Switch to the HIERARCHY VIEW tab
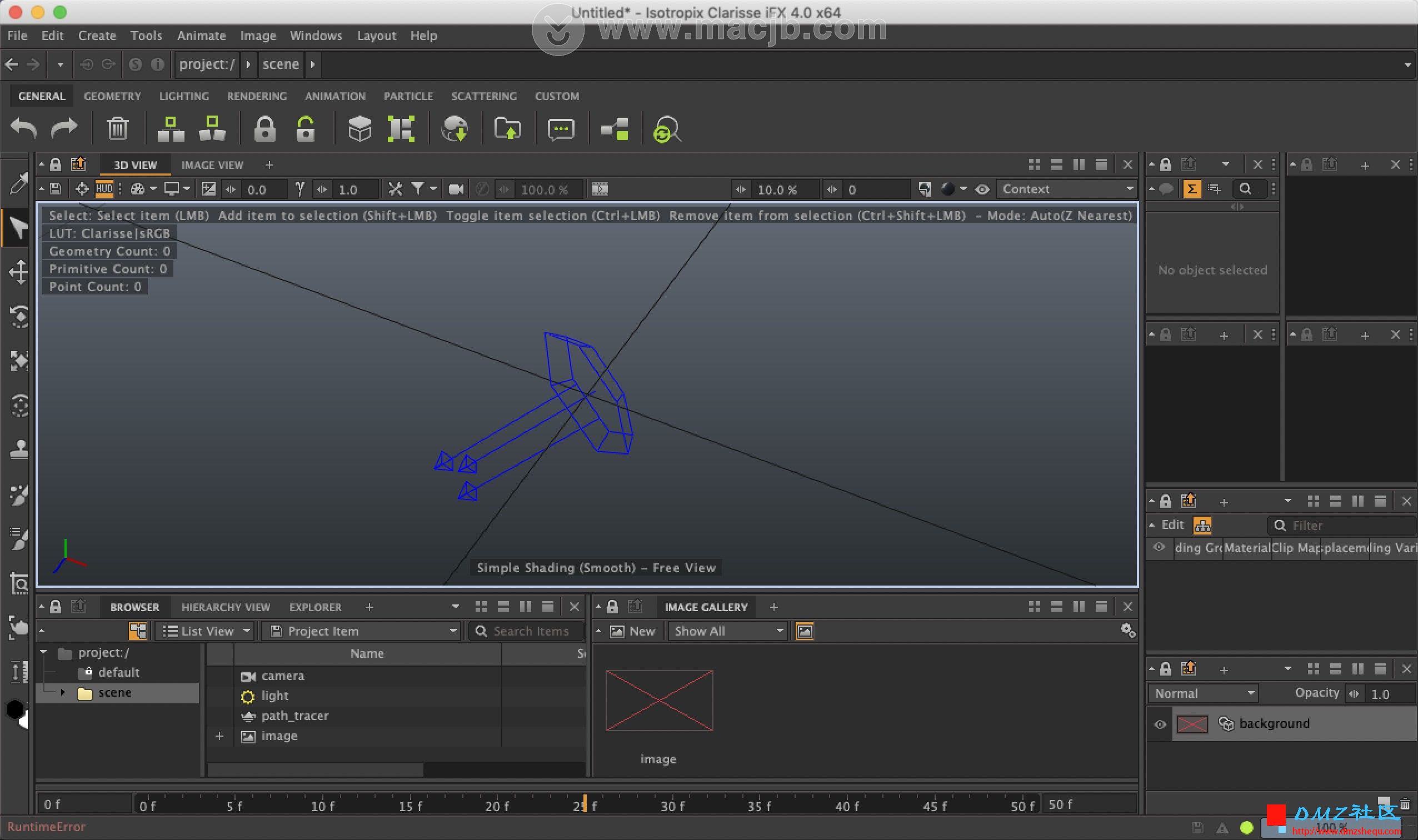 point(226,607)
